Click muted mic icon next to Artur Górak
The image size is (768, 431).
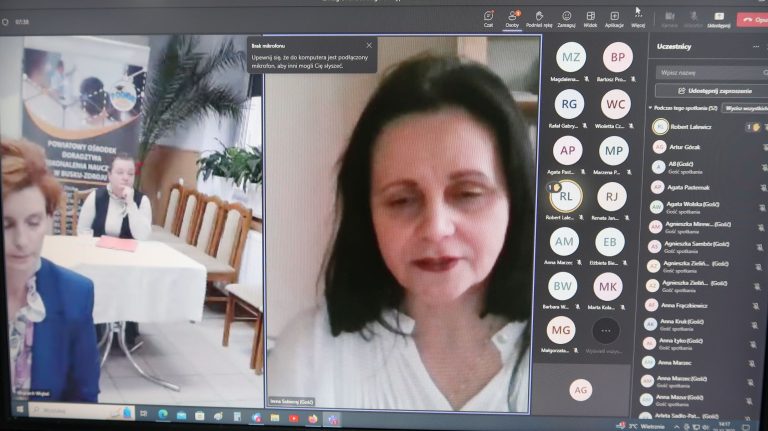[764, 147]
